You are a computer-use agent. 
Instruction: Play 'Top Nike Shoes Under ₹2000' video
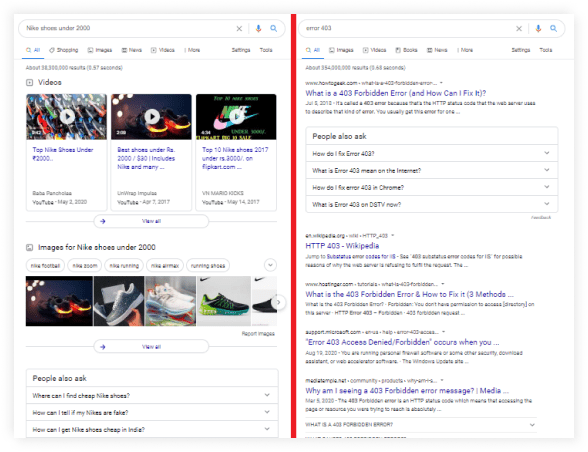pyautogui.click(x=67, y=117)
